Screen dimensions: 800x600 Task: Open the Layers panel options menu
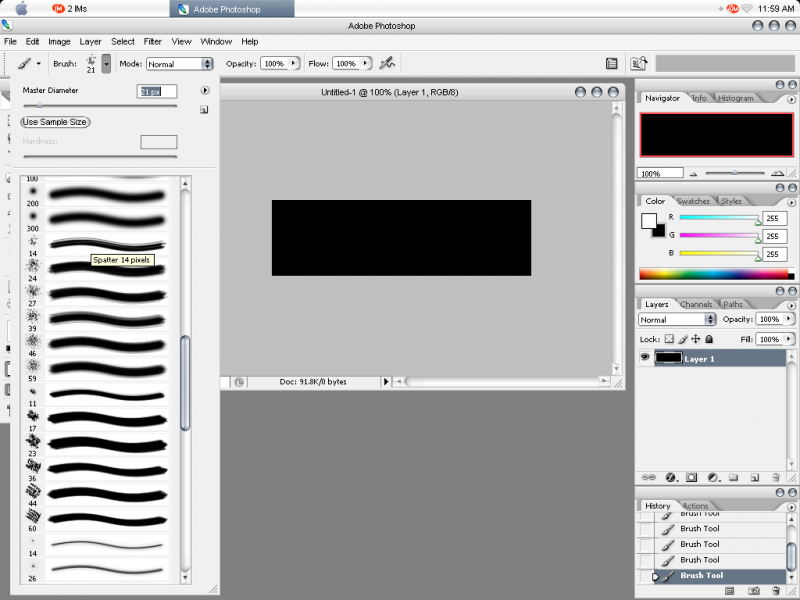tap(791, 306)
